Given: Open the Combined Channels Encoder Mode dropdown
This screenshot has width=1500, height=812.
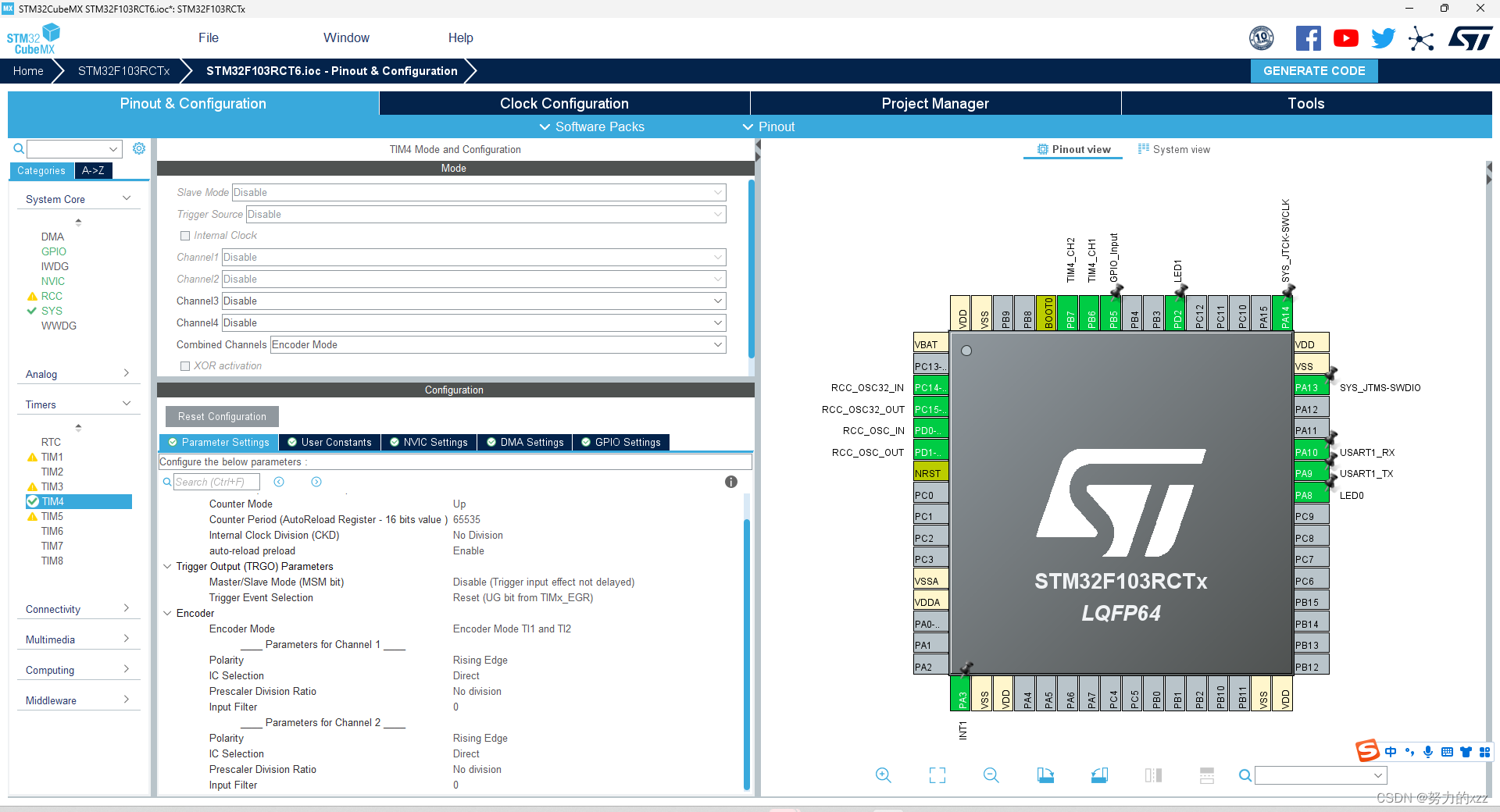Looking at the screenshot, I should click(498, 345).
